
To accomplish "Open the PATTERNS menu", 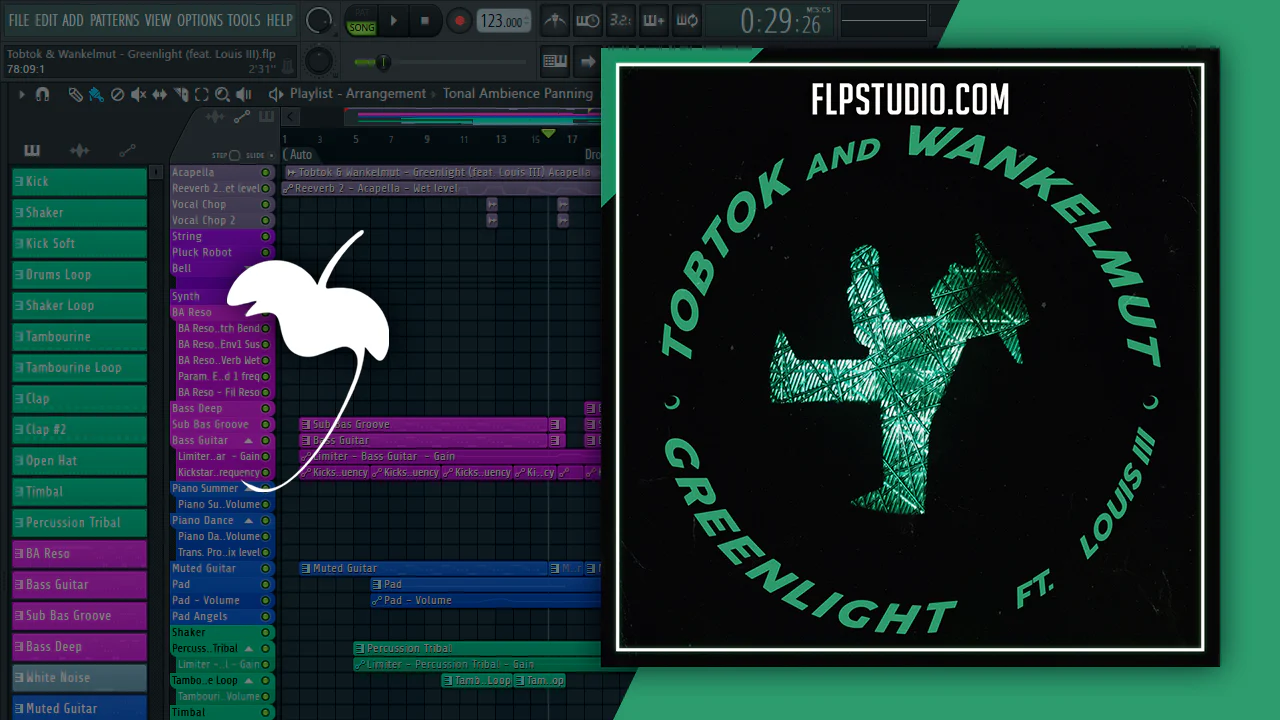I will coord(115,20).
